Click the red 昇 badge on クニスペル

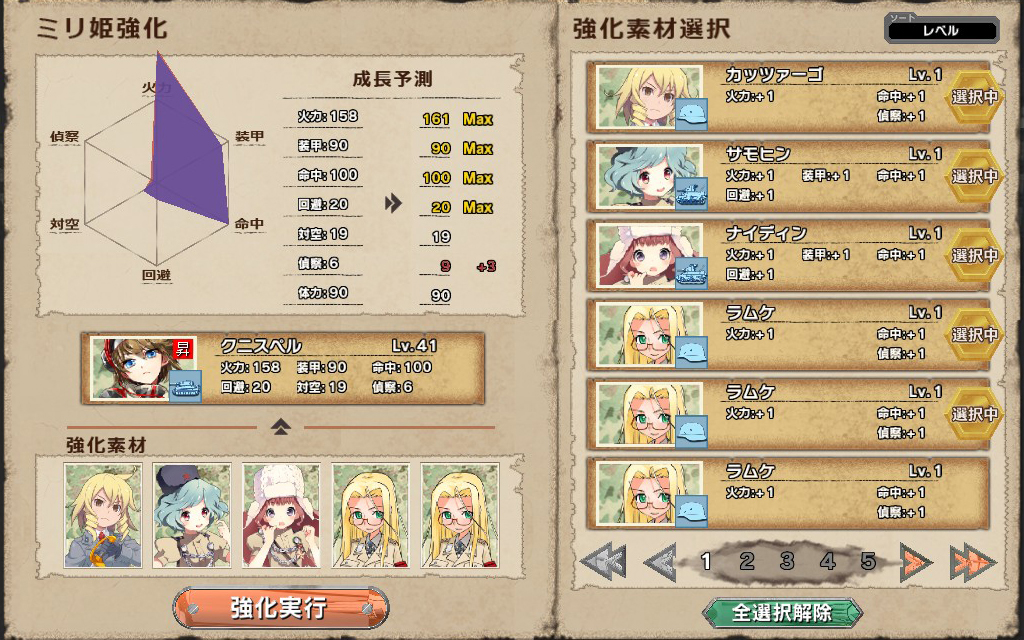[184, 349]
